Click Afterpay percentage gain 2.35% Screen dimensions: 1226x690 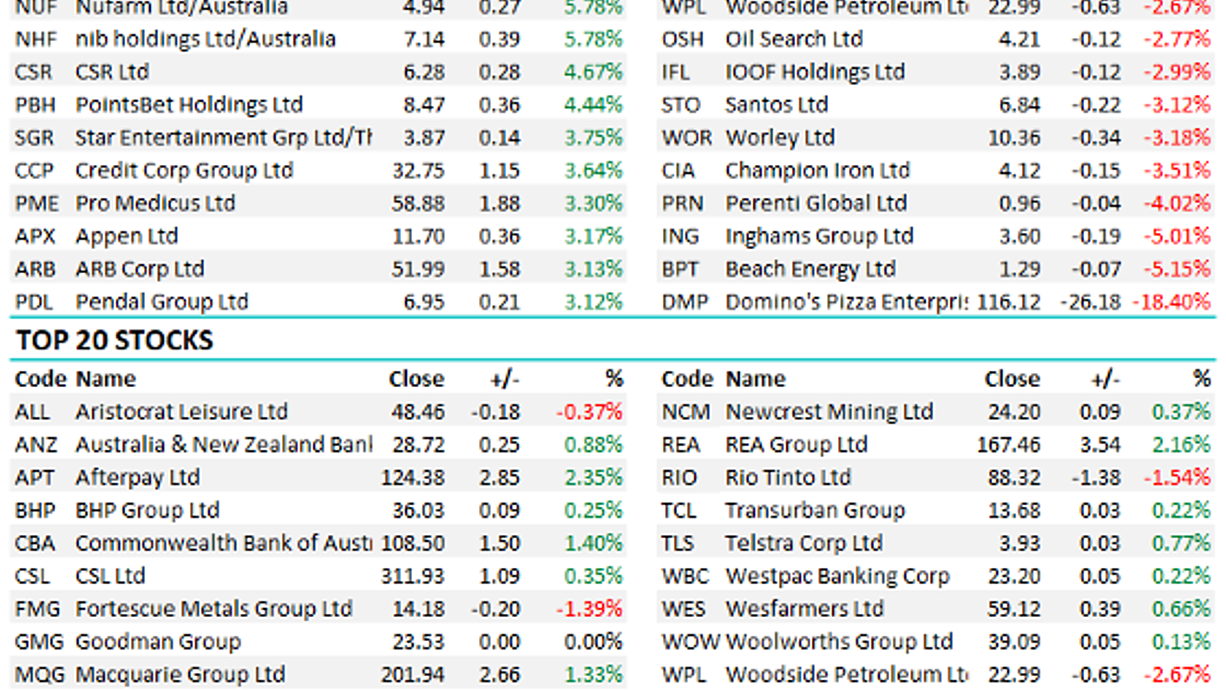click(593, 479)
